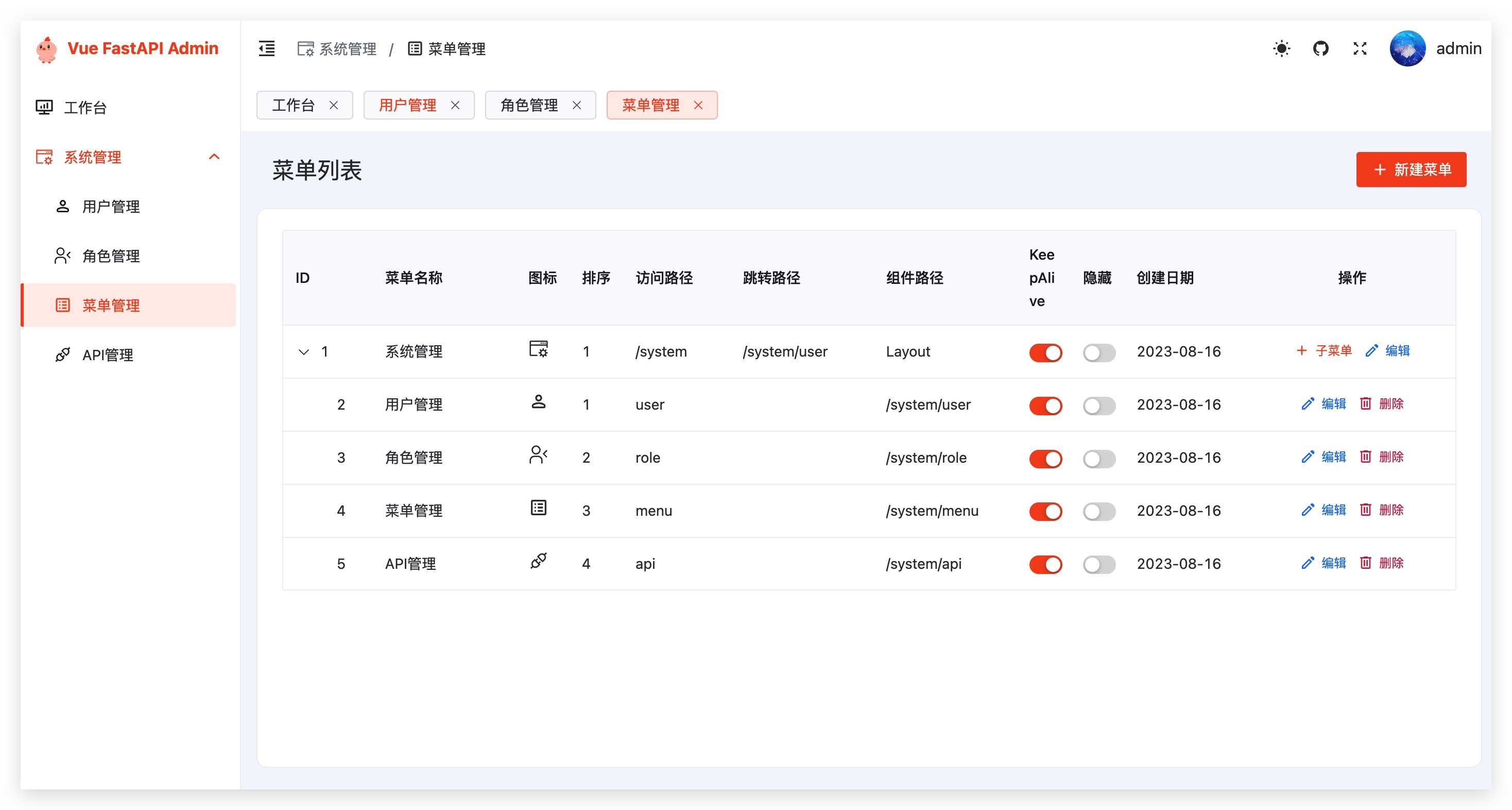Switch to the 用户管理 tab

(x=407, y=105)
